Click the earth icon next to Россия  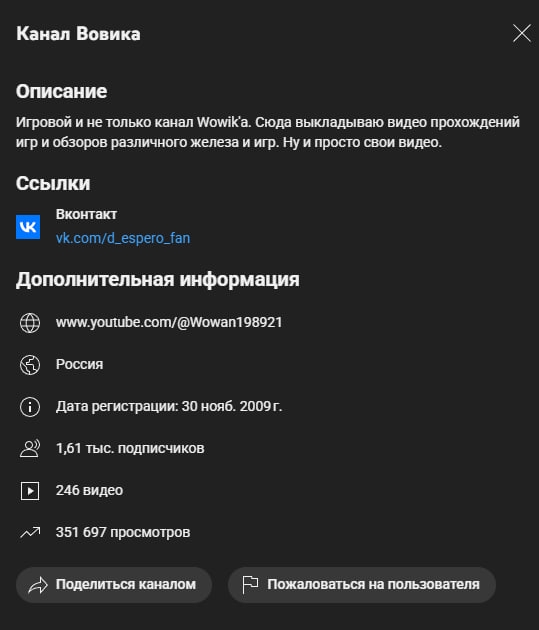(30, 365)
